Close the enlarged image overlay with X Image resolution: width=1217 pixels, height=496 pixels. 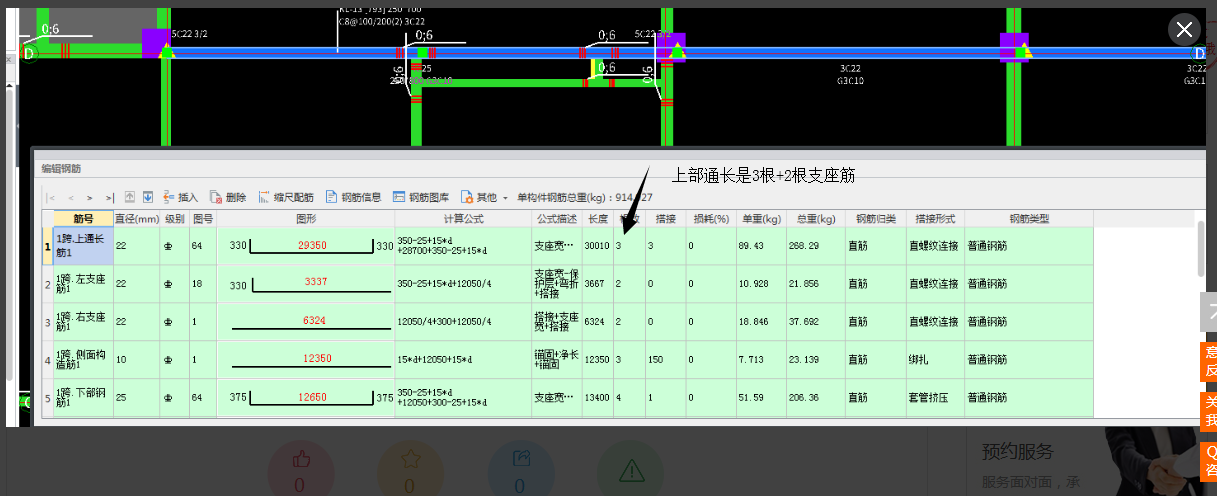pyautogui.click(x=1184, y=29)
